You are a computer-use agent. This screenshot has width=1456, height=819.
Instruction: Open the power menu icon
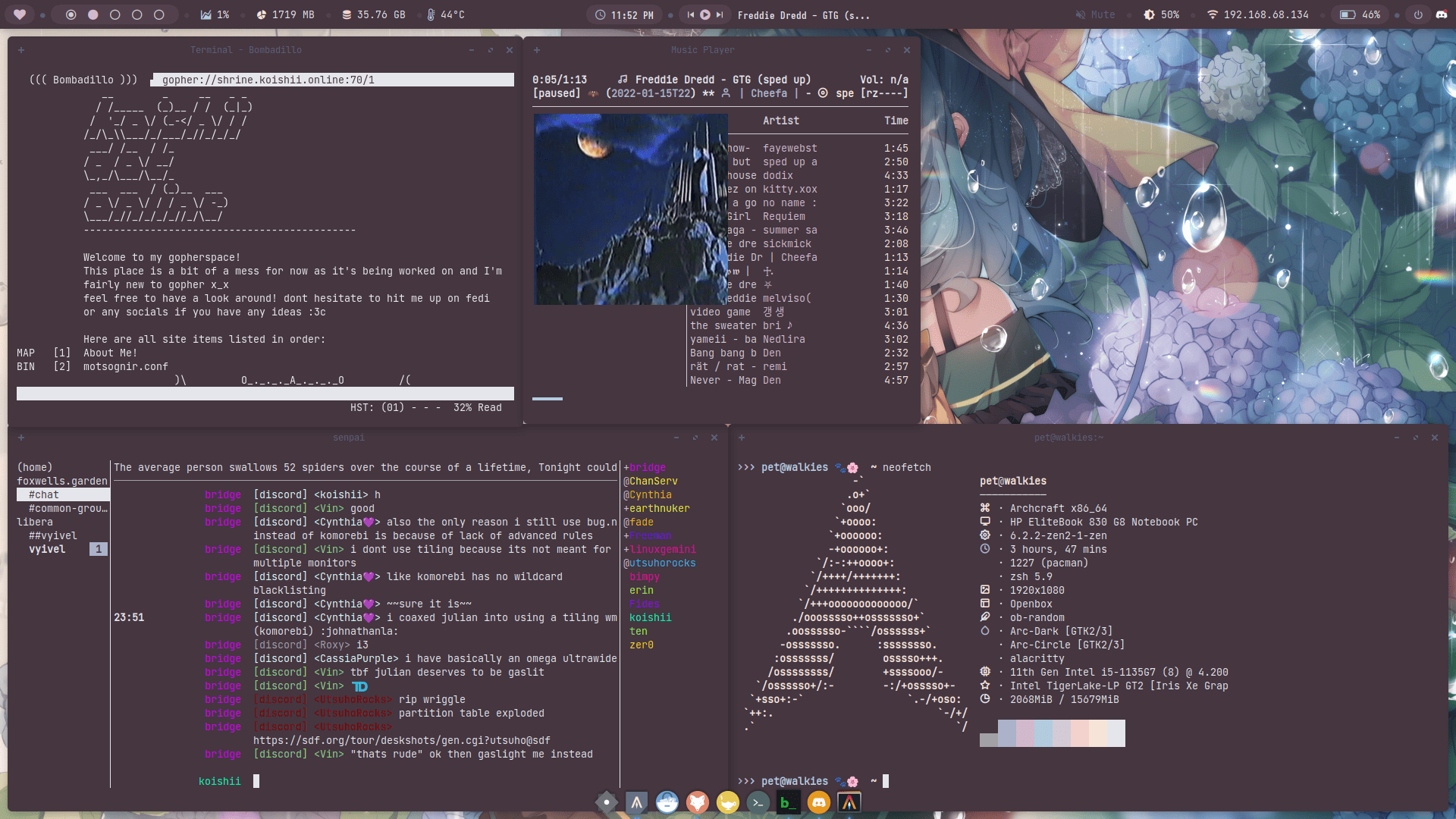pyautogui.click(x=1418, y=14)
